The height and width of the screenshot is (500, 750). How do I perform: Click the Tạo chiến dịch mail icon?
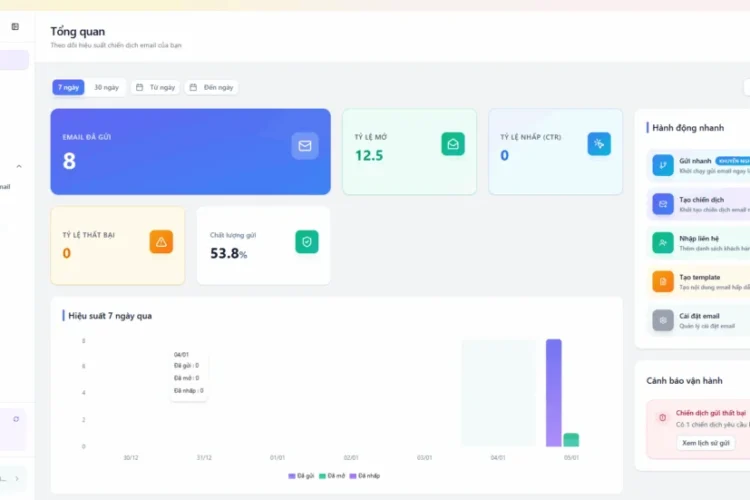(x=663, y=204)
